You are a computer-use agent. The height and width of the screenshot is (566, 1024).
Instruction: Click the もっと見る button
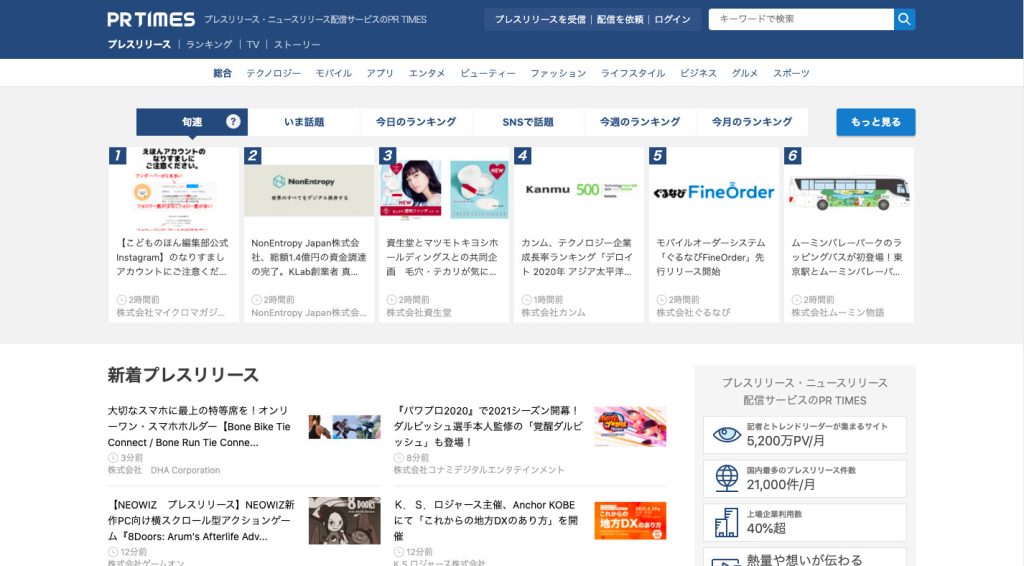(875, 122)
